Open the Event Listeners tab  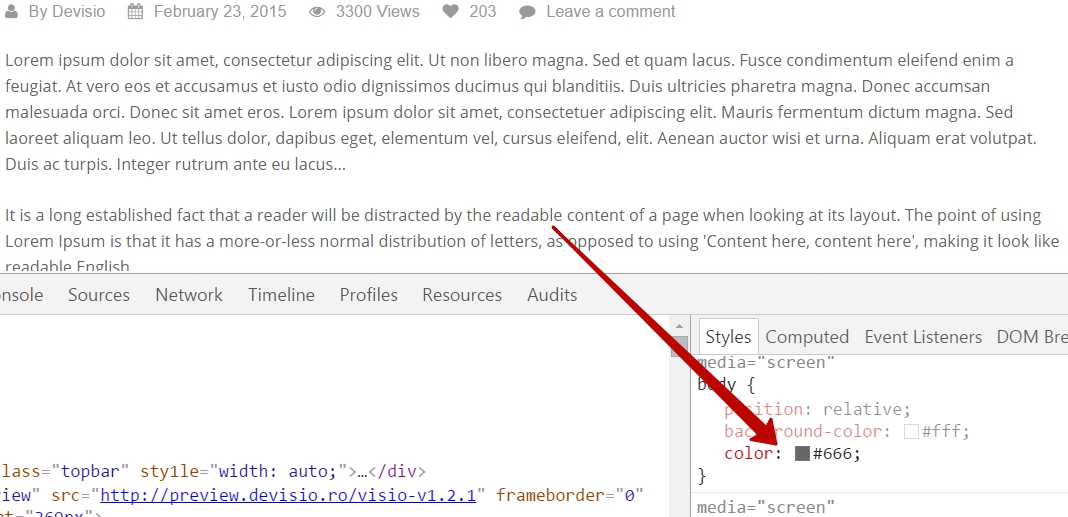coord(922,337)
